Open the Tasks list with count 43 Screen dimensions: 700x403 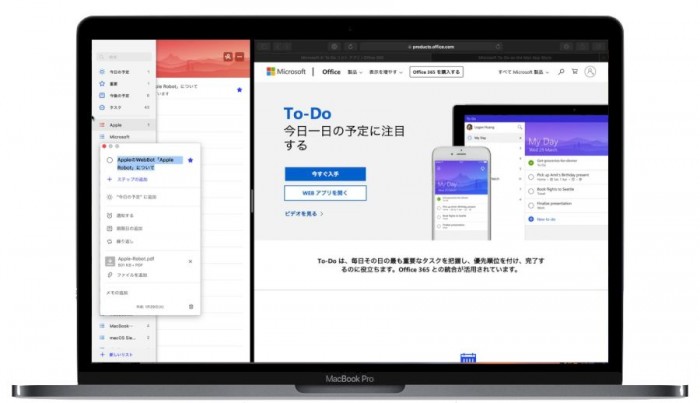click(x=124, y=108)
